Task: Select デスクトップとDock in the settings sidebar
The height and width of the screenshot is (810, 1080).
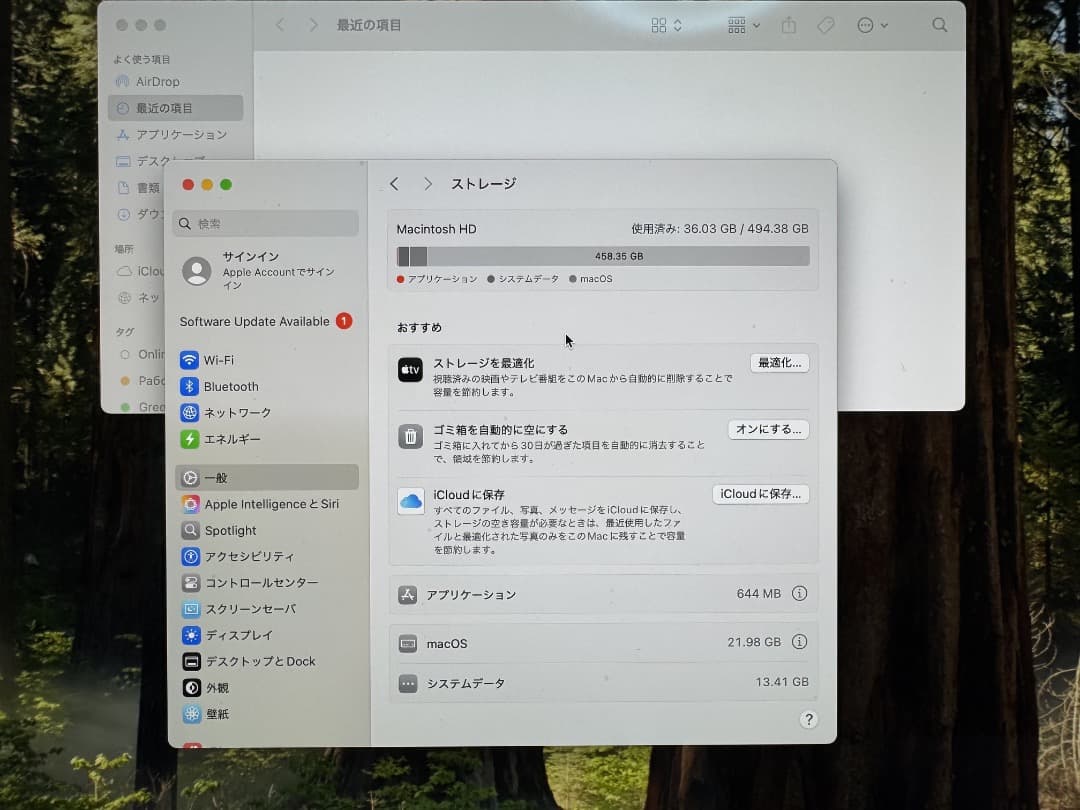Action: pyautogui.click(x=252, y=661)
